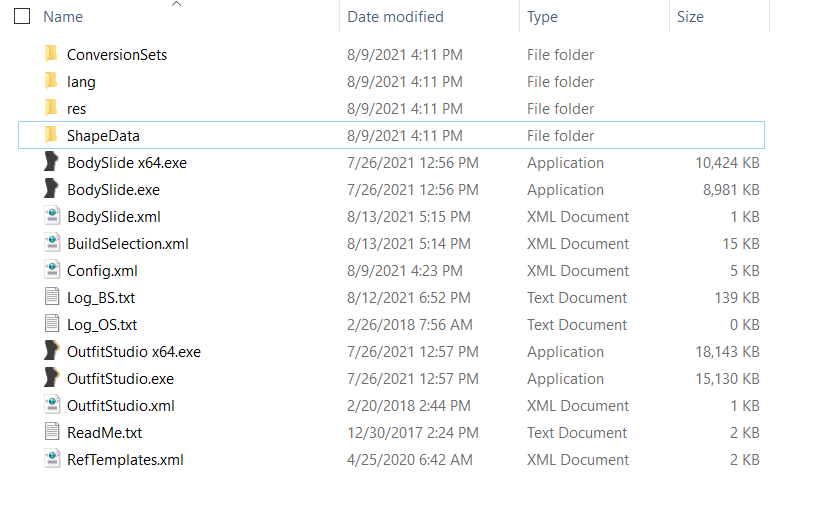The image size is (813, 527).
Task: Tick the select-all checkbox beside Name
Action: tap(22, 17)
